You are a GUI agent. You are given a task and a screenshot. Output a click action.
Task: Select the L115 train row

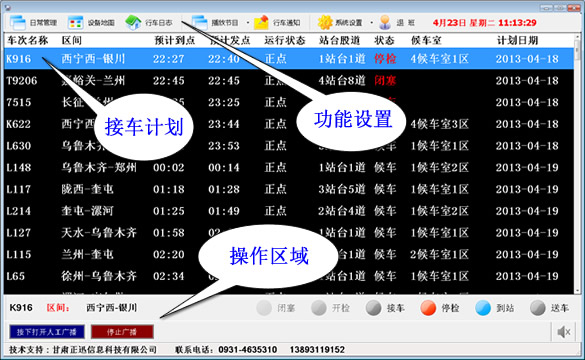pos(289,254)
